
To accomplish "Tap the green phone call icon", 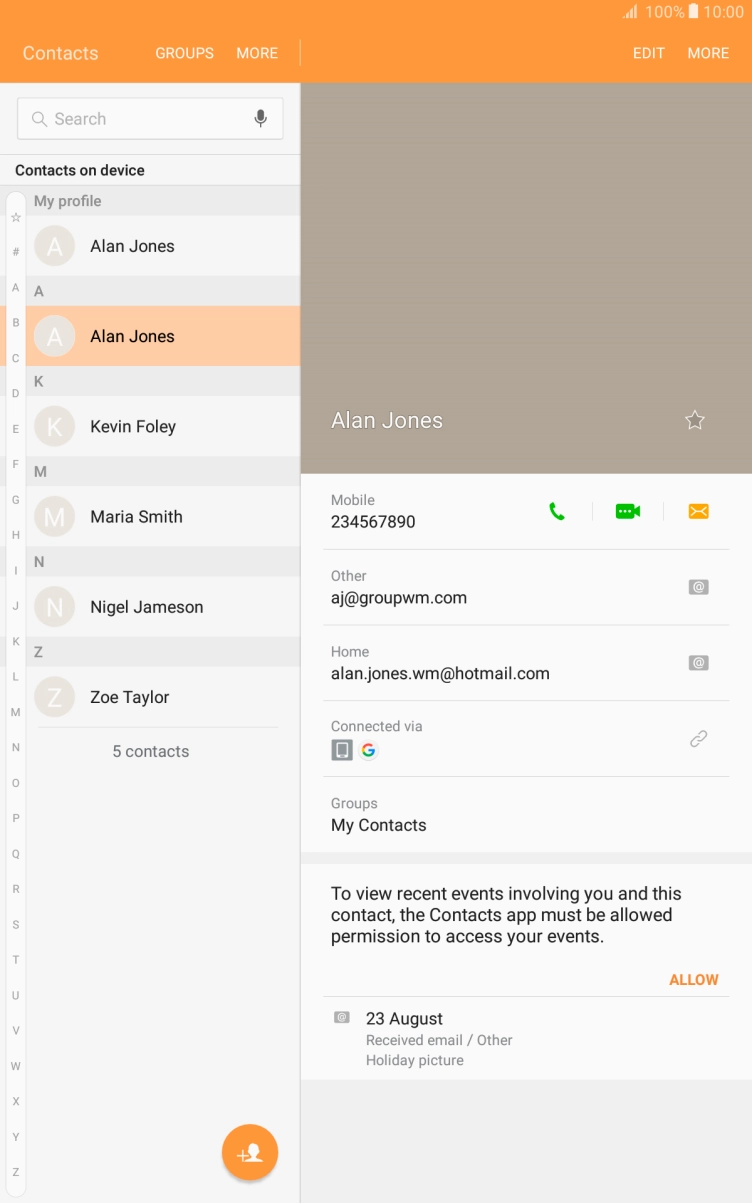I will [x=557, y=511].
